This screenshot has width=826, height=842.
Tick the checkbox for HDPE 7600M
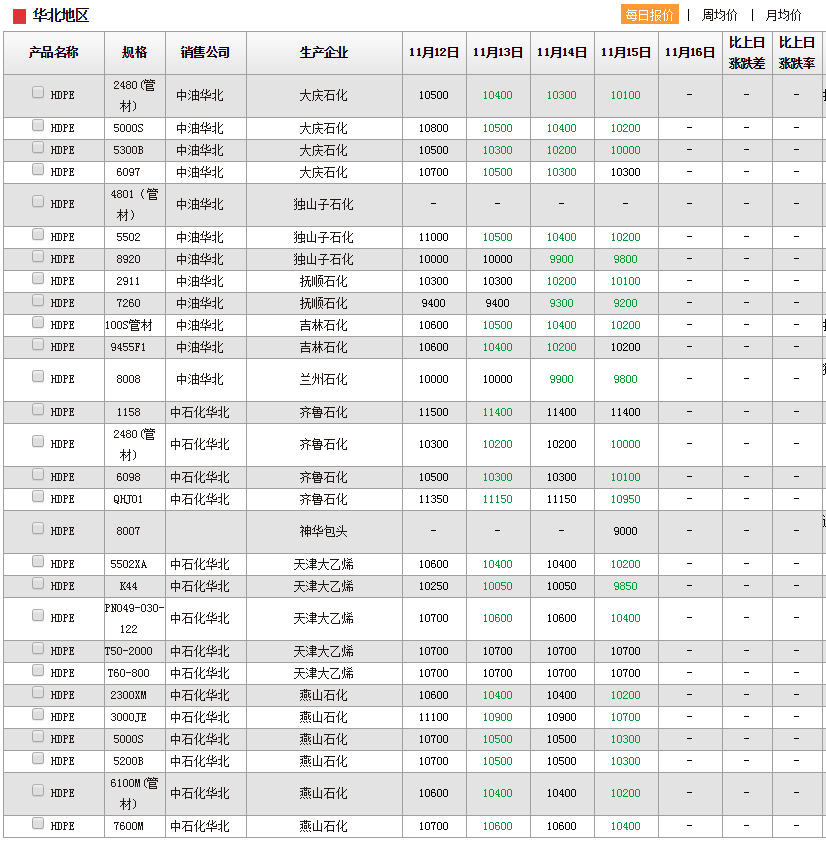(38, 823)
